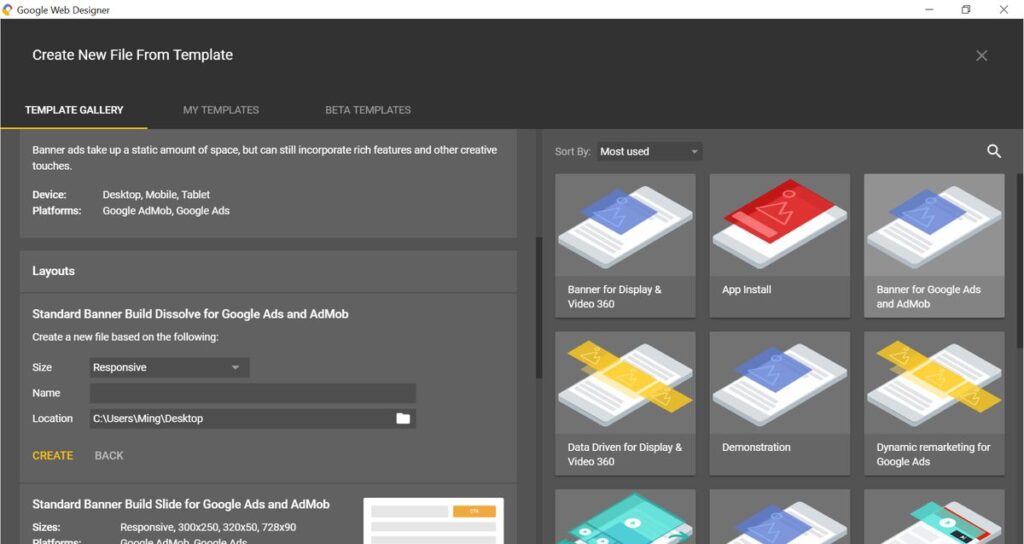Click the BACK button
Viewport: 1024px width, 544px height.
109,456
